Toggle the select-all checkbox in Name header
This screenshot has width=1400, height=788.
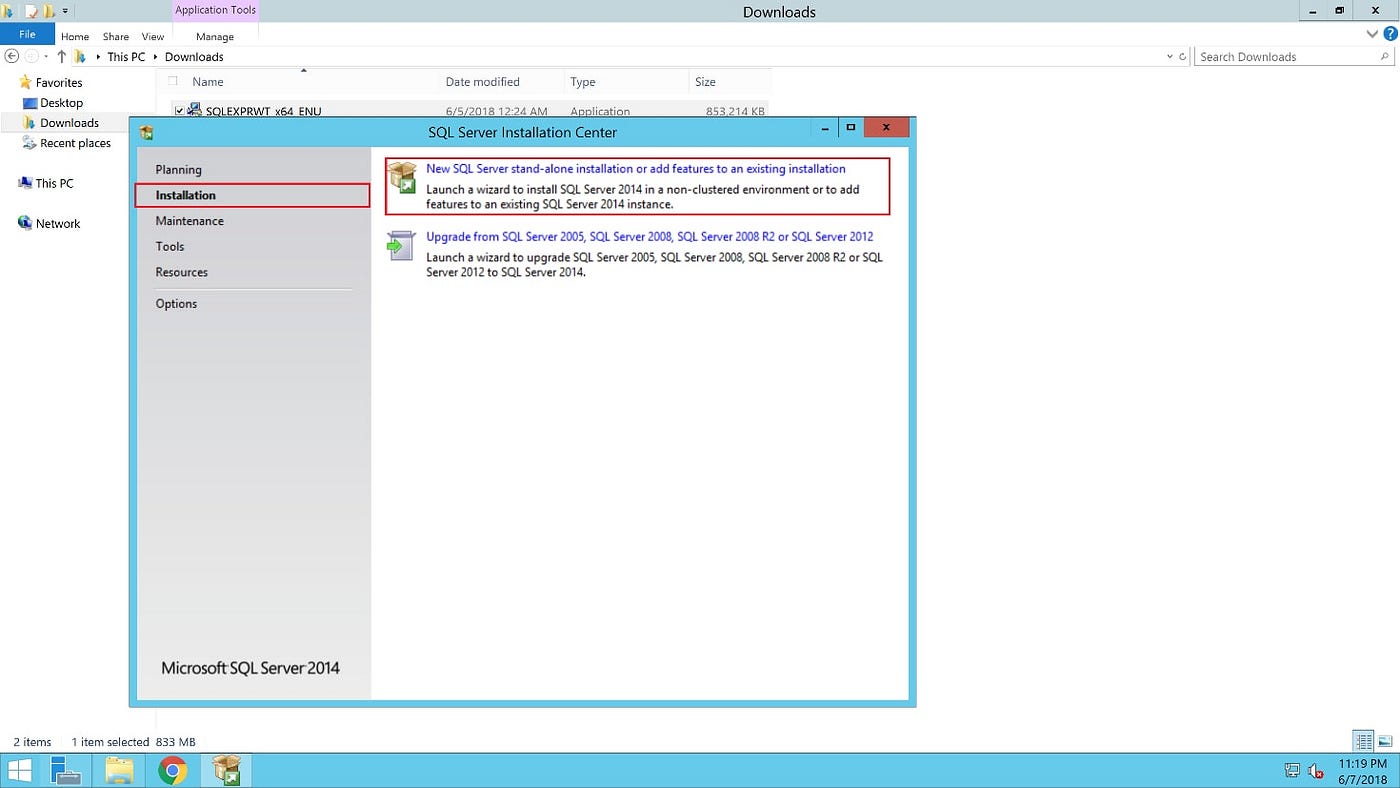(173, 81)
